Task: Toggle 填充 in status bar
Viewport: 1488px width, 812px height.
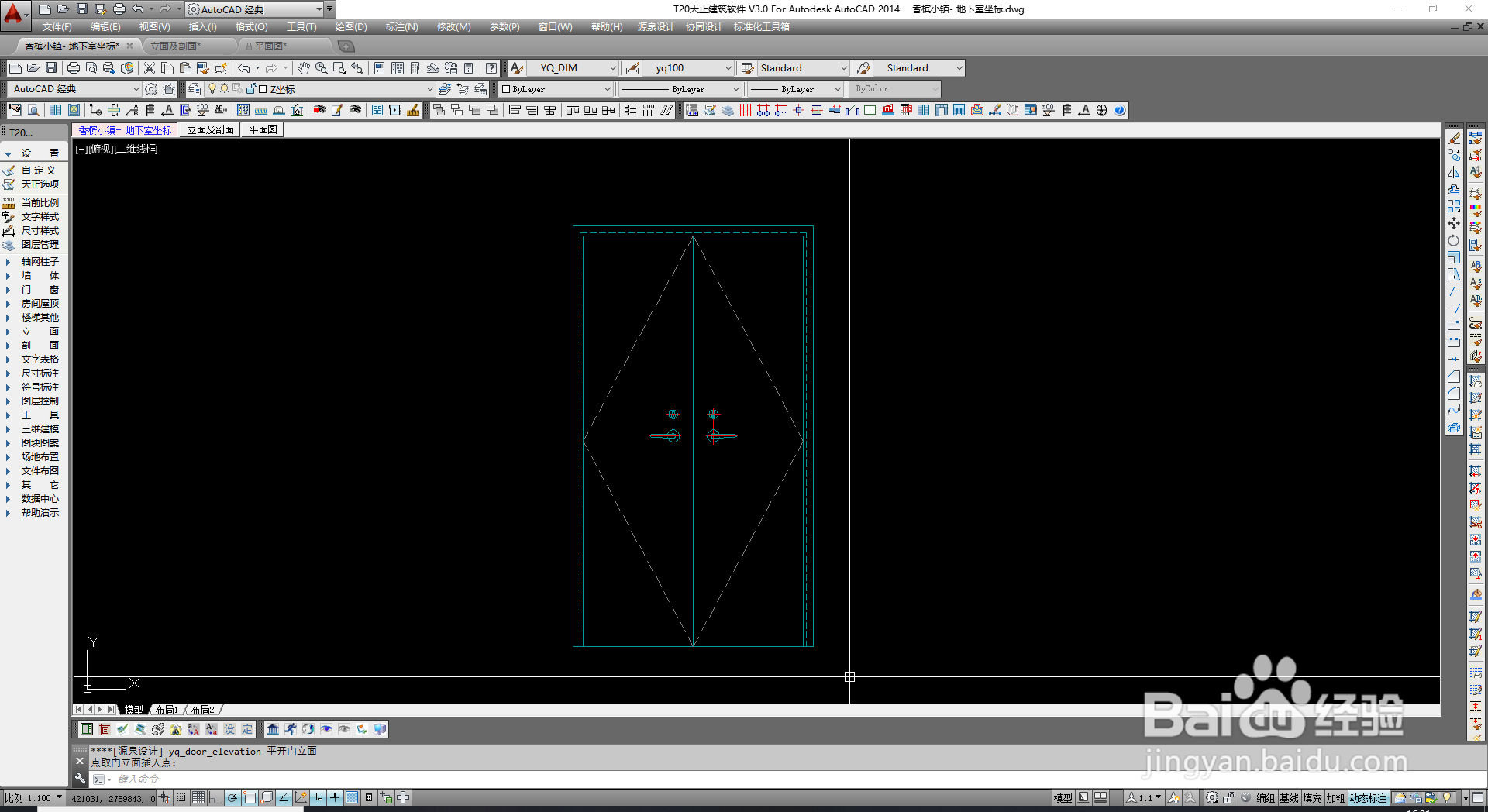Action: pos(1312,798)
